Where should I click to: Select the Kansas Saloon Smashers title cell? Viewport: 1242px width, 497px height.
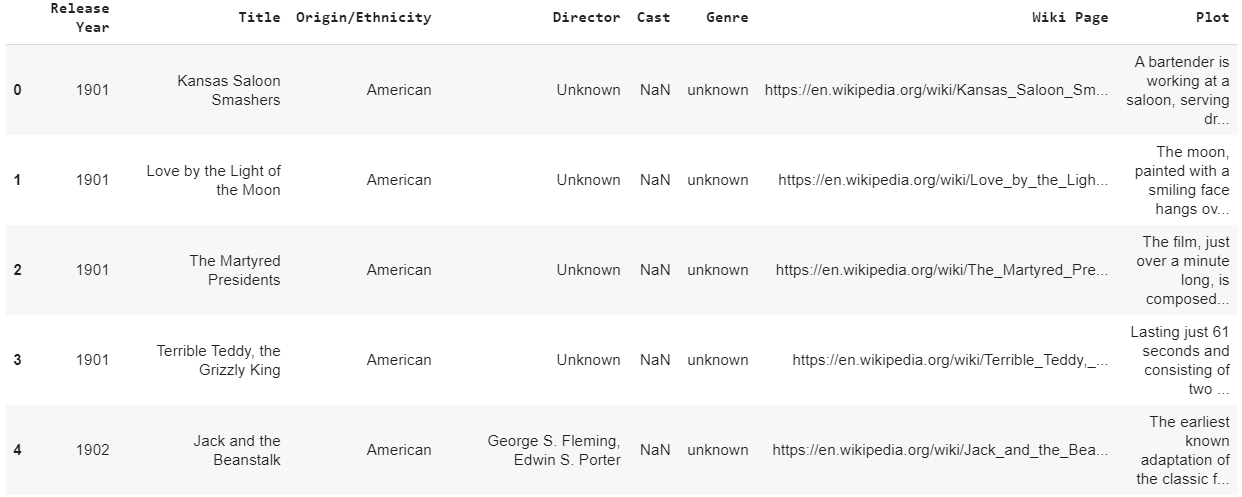229,90
